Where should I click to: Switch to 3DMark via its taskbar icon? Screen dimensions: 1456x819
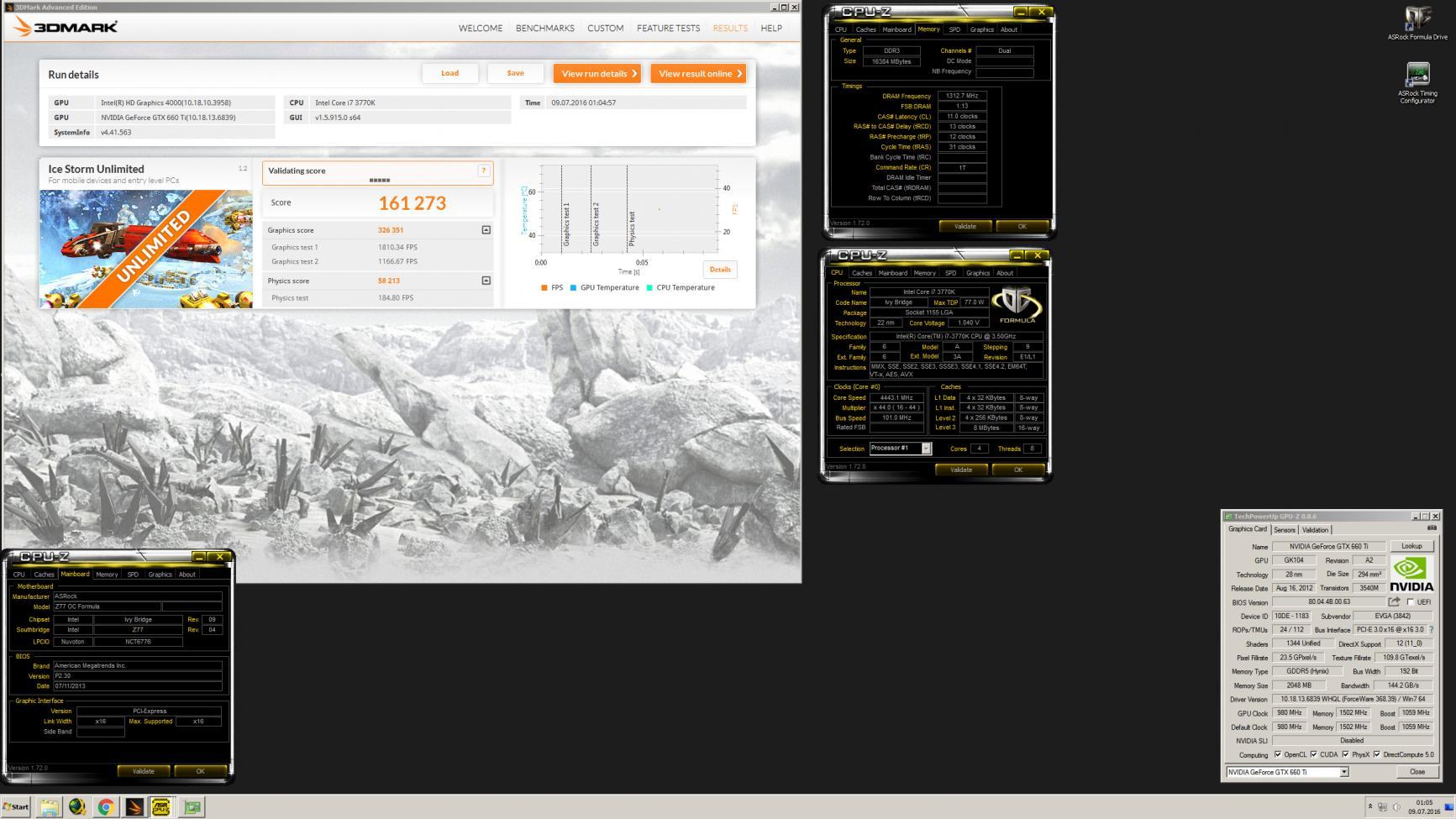[x=134, y=807]
